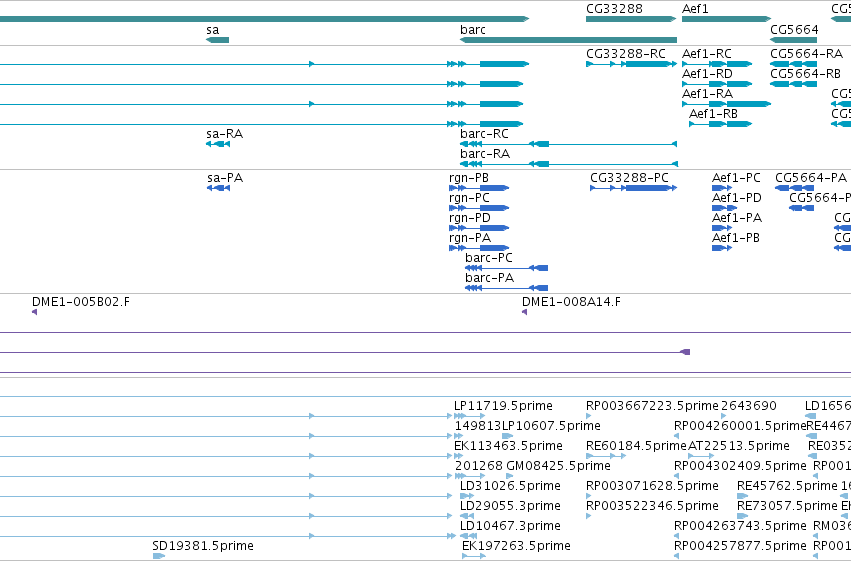This screenshot has height=561, width=851.
Task: Select transcript Aef1-RD
Action: (717, 84)
